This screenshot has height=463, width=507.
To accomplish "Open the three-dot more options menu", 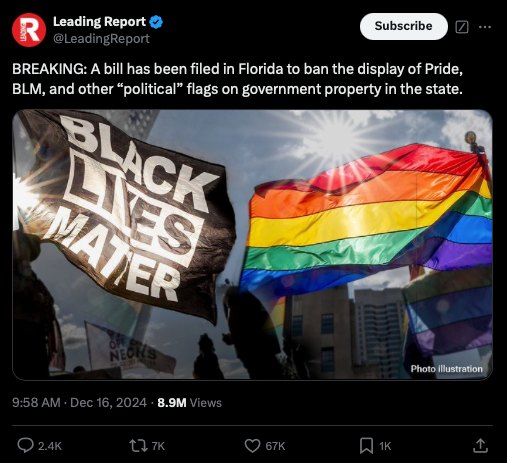I will click(485, 27).
